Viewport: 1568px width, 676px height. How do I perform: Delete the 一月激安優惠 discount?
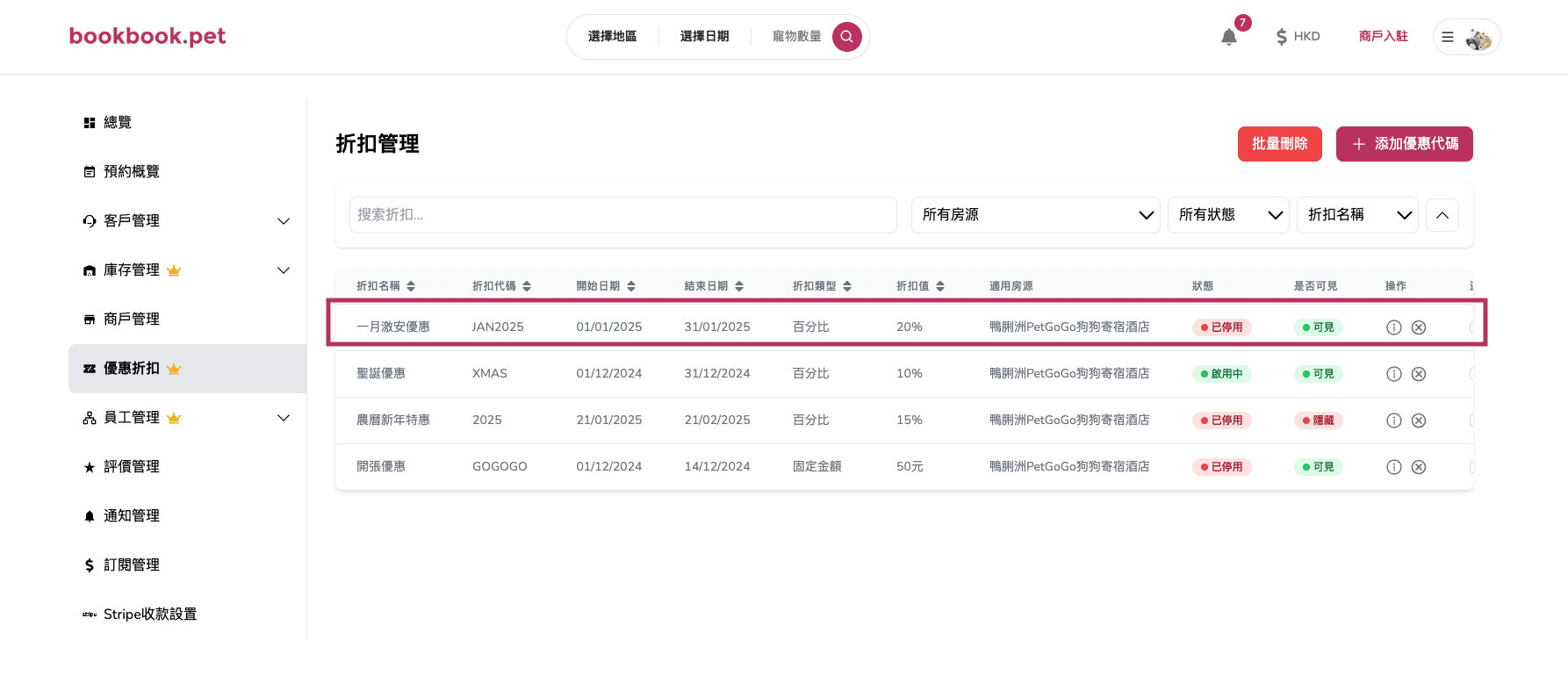(1419, 327)
